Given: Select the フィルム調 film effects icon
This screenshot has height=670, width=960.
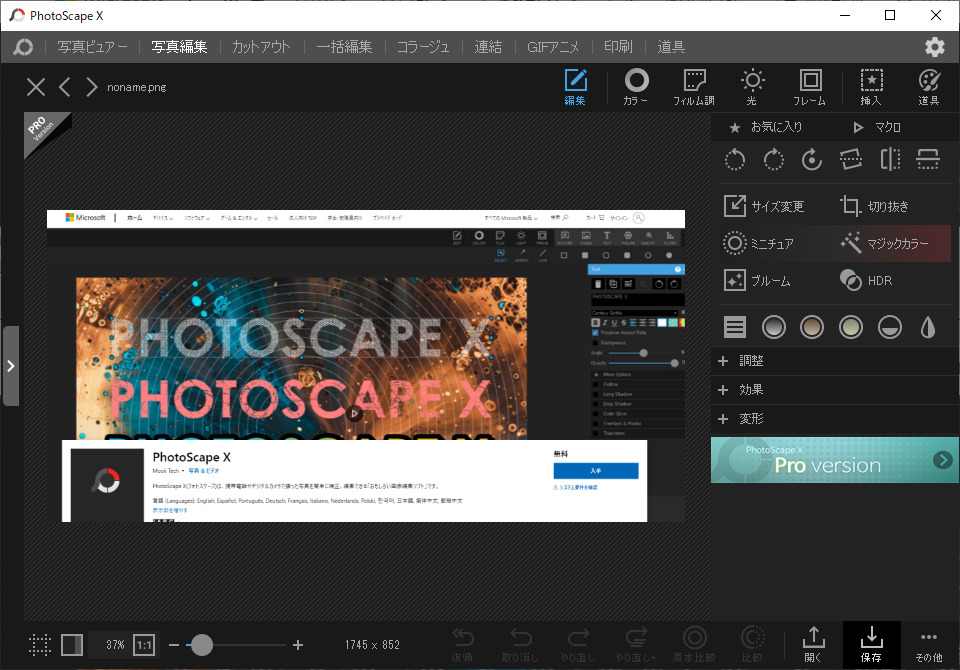Looking at the screenshot, I should point(694,87).
